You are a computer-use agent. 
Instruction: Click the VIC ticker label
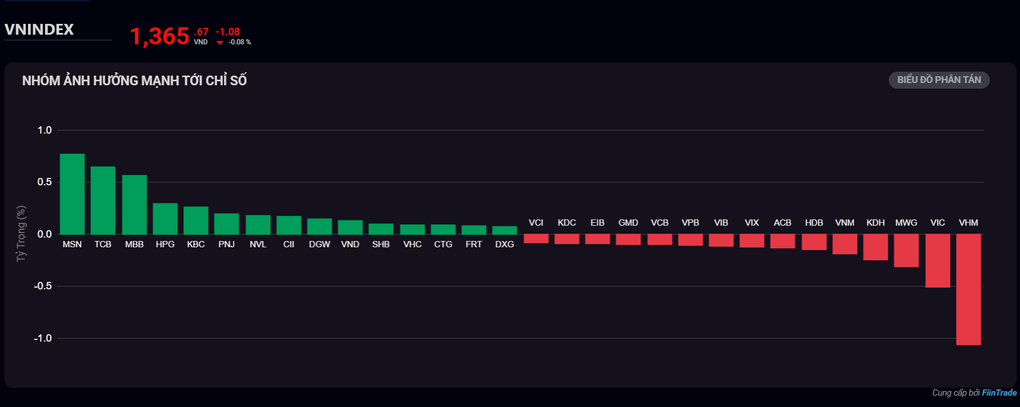(937, 222)
